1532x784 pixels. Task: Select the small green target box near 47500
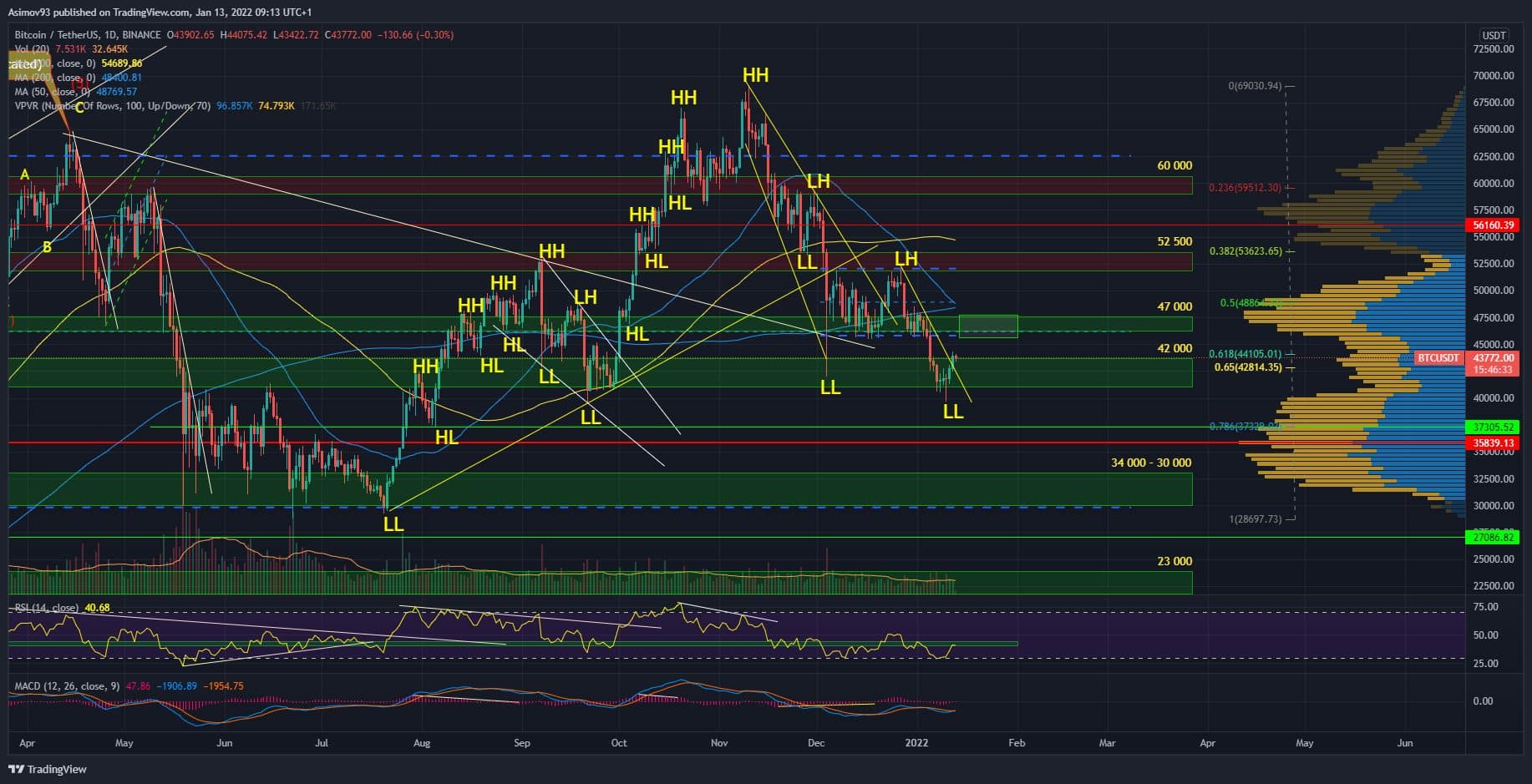(x=988, y=326)
